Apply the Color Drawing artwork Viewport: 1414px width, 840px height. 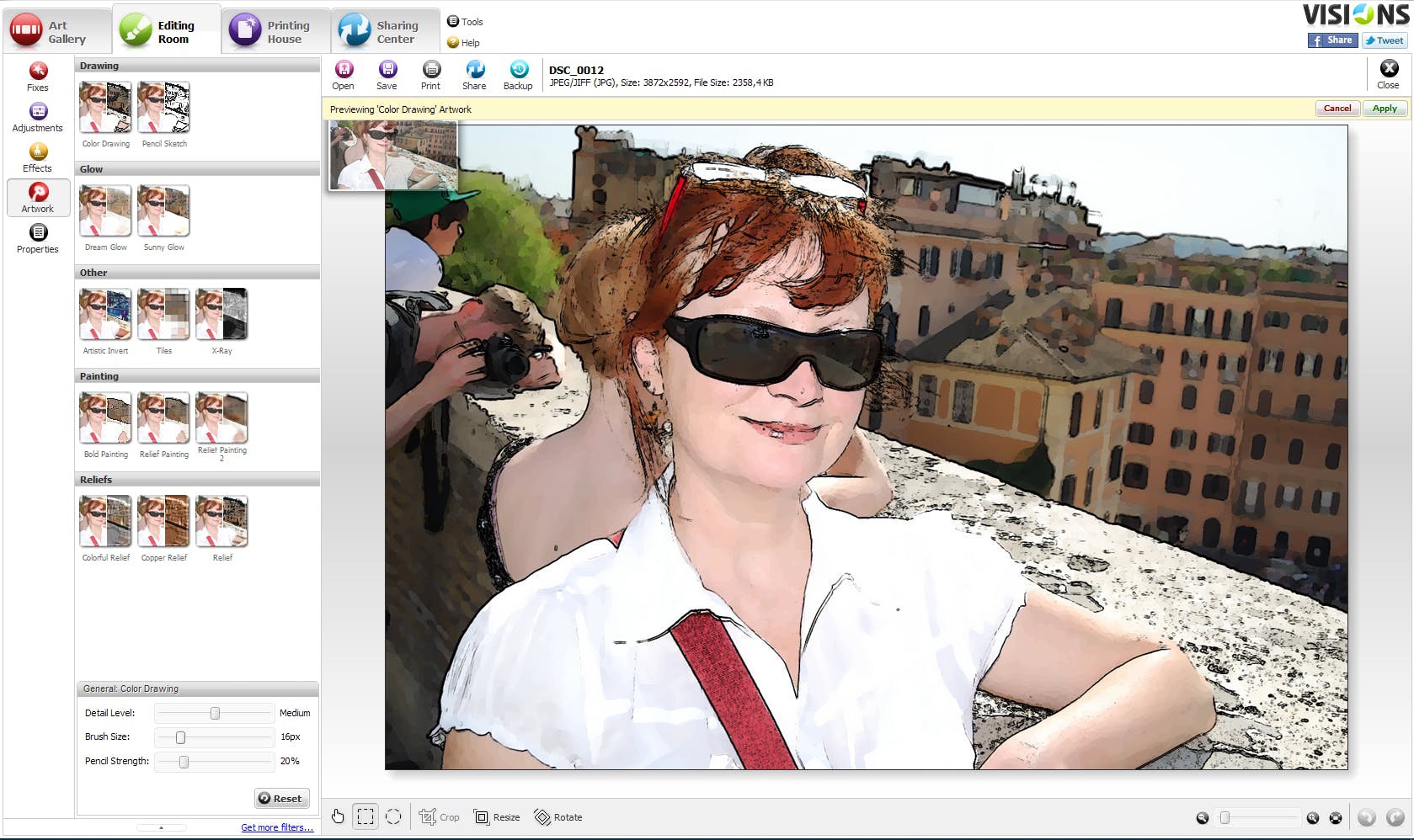[x=1385, y=109]
